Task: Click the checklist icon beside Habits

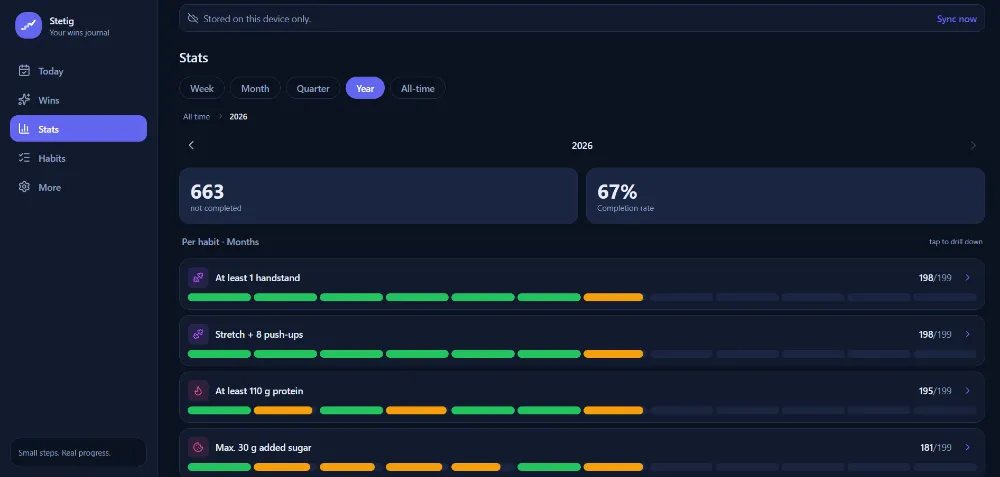Action: click(x=24, y=158)
